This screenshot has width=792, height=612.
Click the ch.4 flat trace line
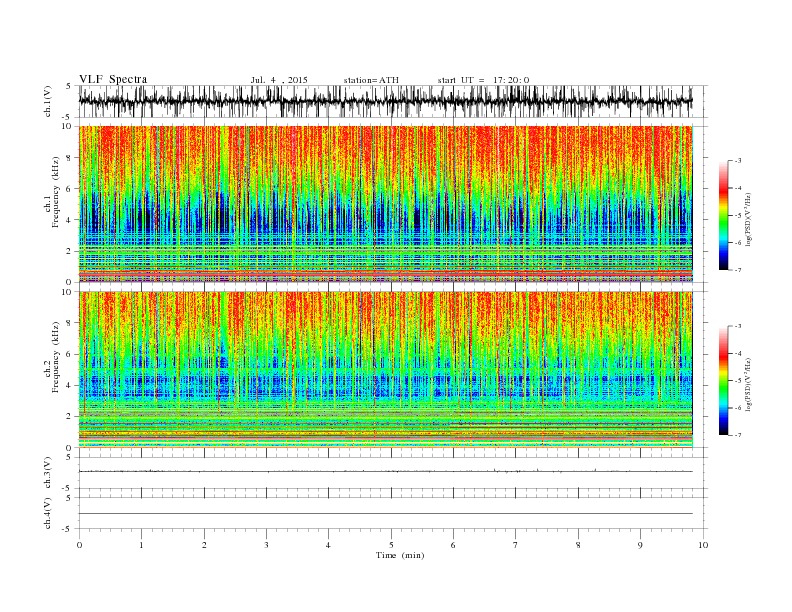[386, 514]
